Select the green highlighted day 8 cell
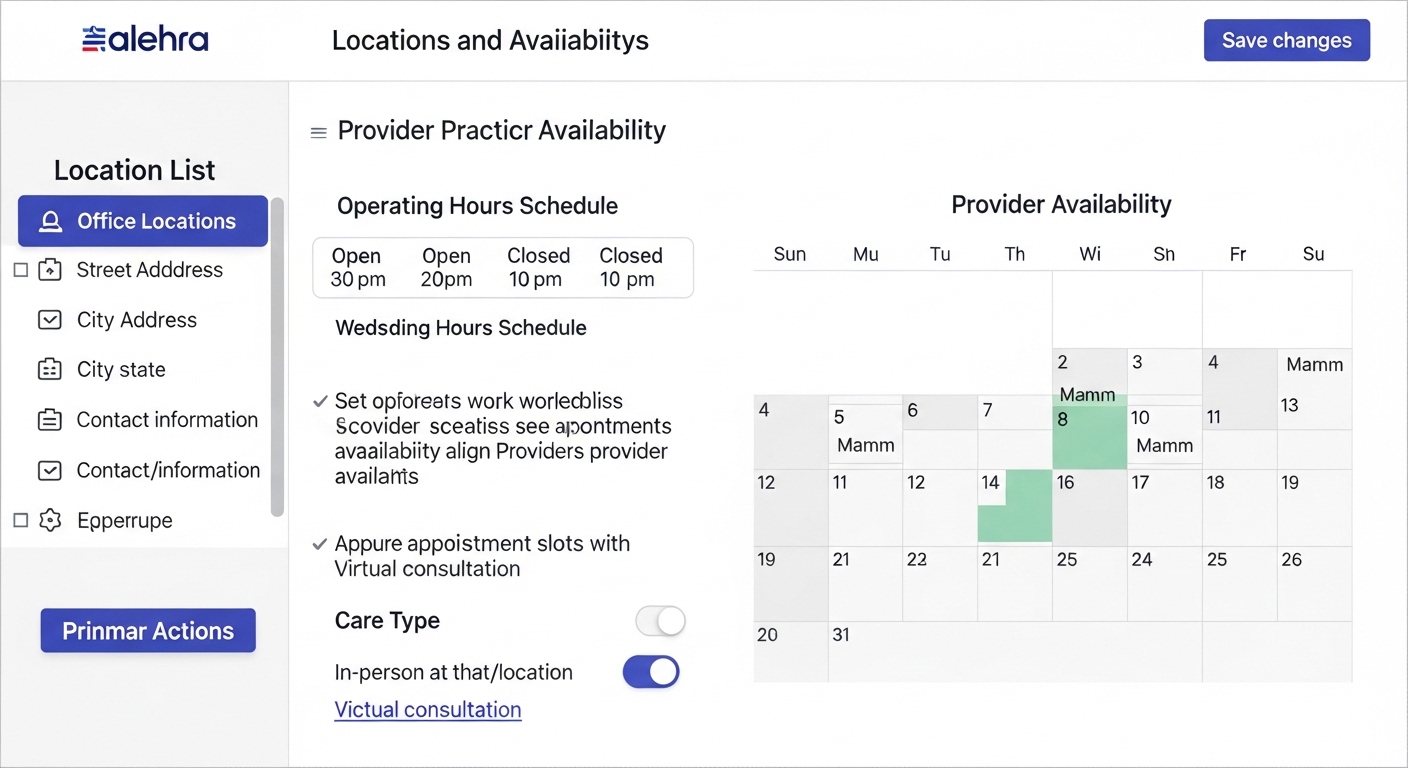This screenshot has width=1408, height=768. [1089, 432]
